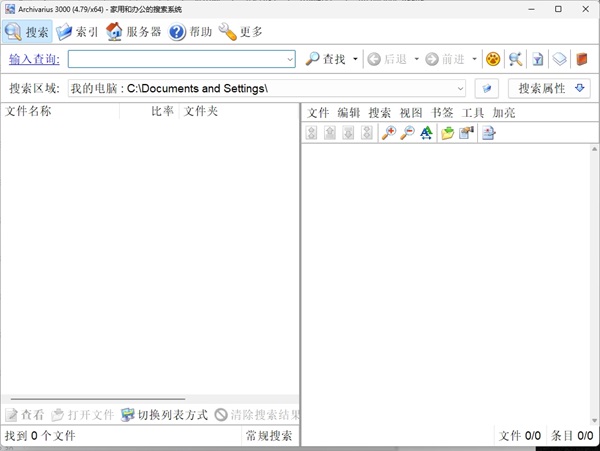Maximize the Archivarius 3000 window
The width and height of the screenshot is (600, 451).
pyautogui.click(x=558, y=9)
